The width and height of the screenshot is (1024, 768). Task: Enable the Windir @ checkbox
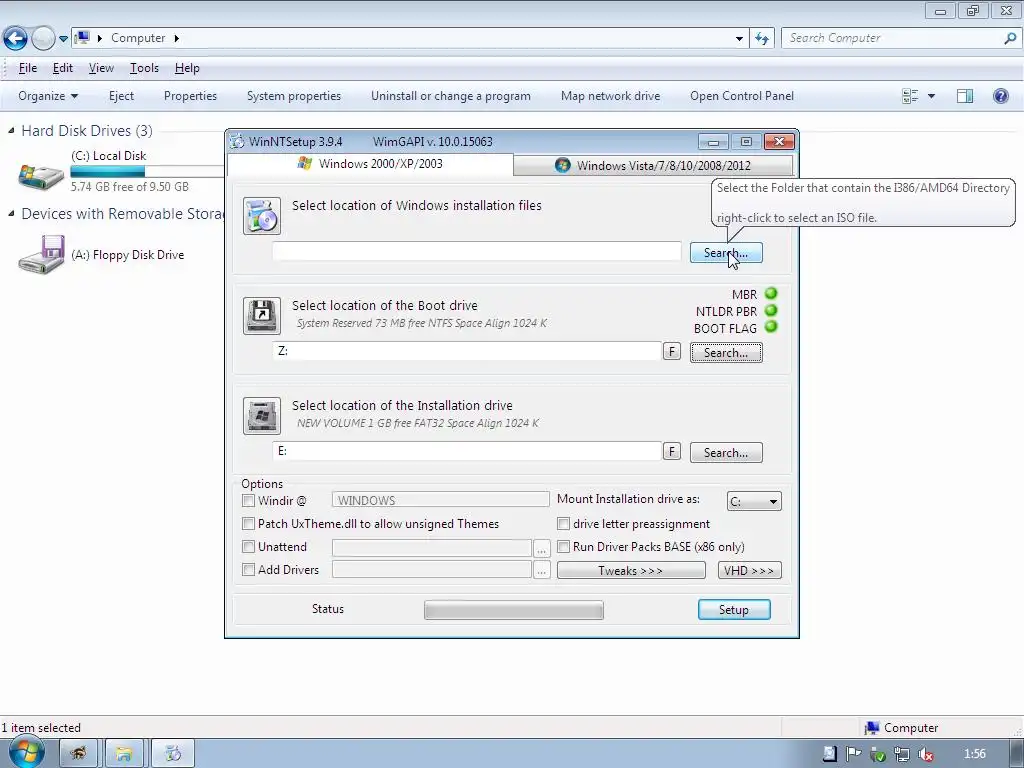(x=248, y=501)
